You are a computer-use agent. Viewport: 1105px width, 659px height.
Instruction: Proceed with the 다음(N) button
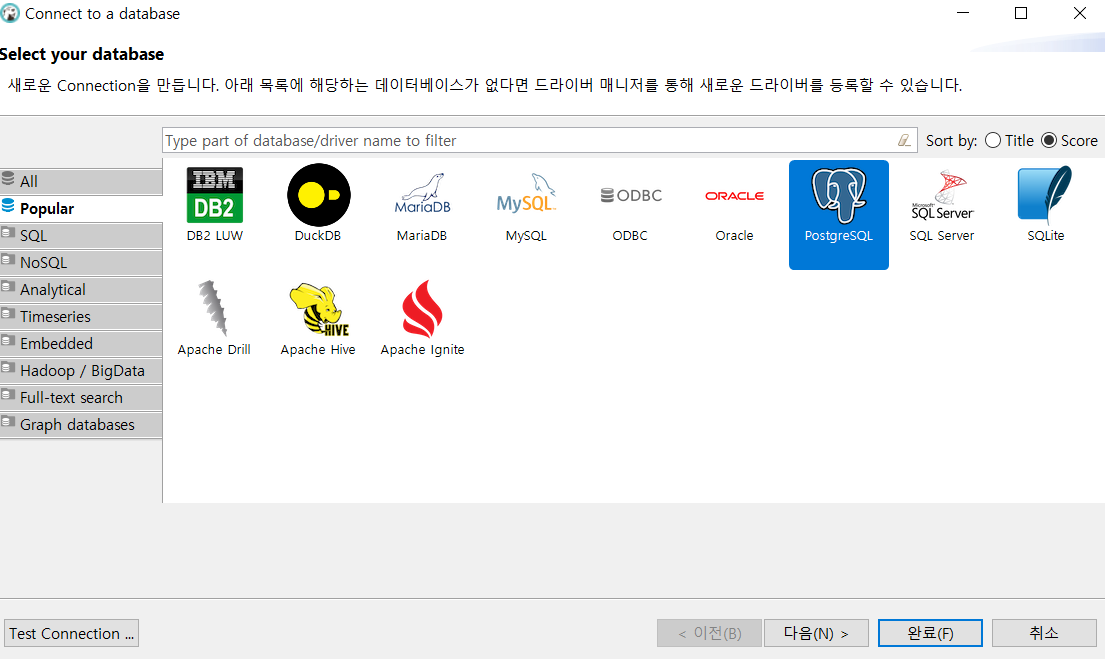816,633
